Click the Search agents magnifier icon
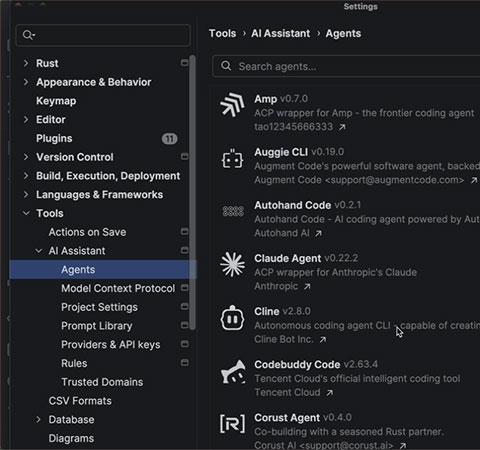The width and height of the screenshot is (480, 450). pyautogui.click(x=226, y=66)
